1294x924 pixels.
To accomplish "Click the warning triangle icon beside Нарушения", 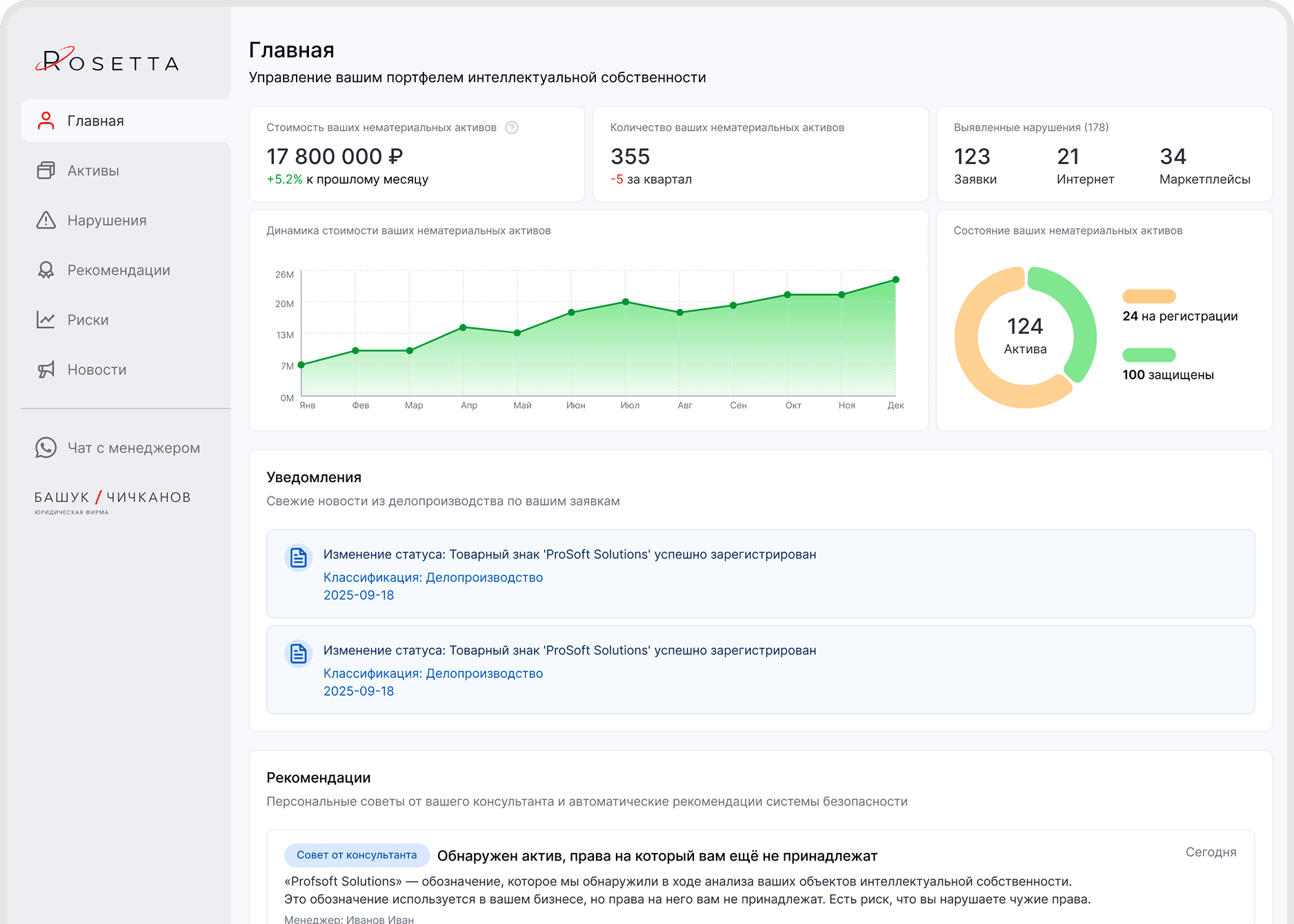I will (46, 220).
